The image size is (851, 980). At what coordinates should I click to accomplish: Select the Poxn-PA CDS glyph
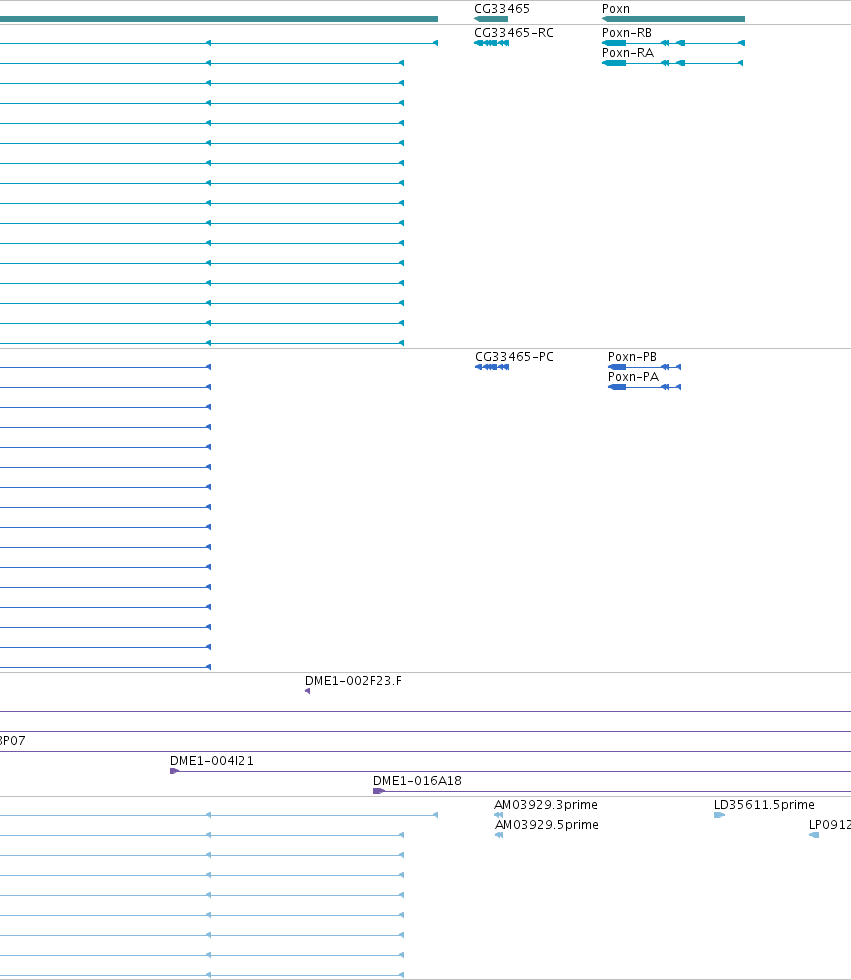[x=644, y=387]
